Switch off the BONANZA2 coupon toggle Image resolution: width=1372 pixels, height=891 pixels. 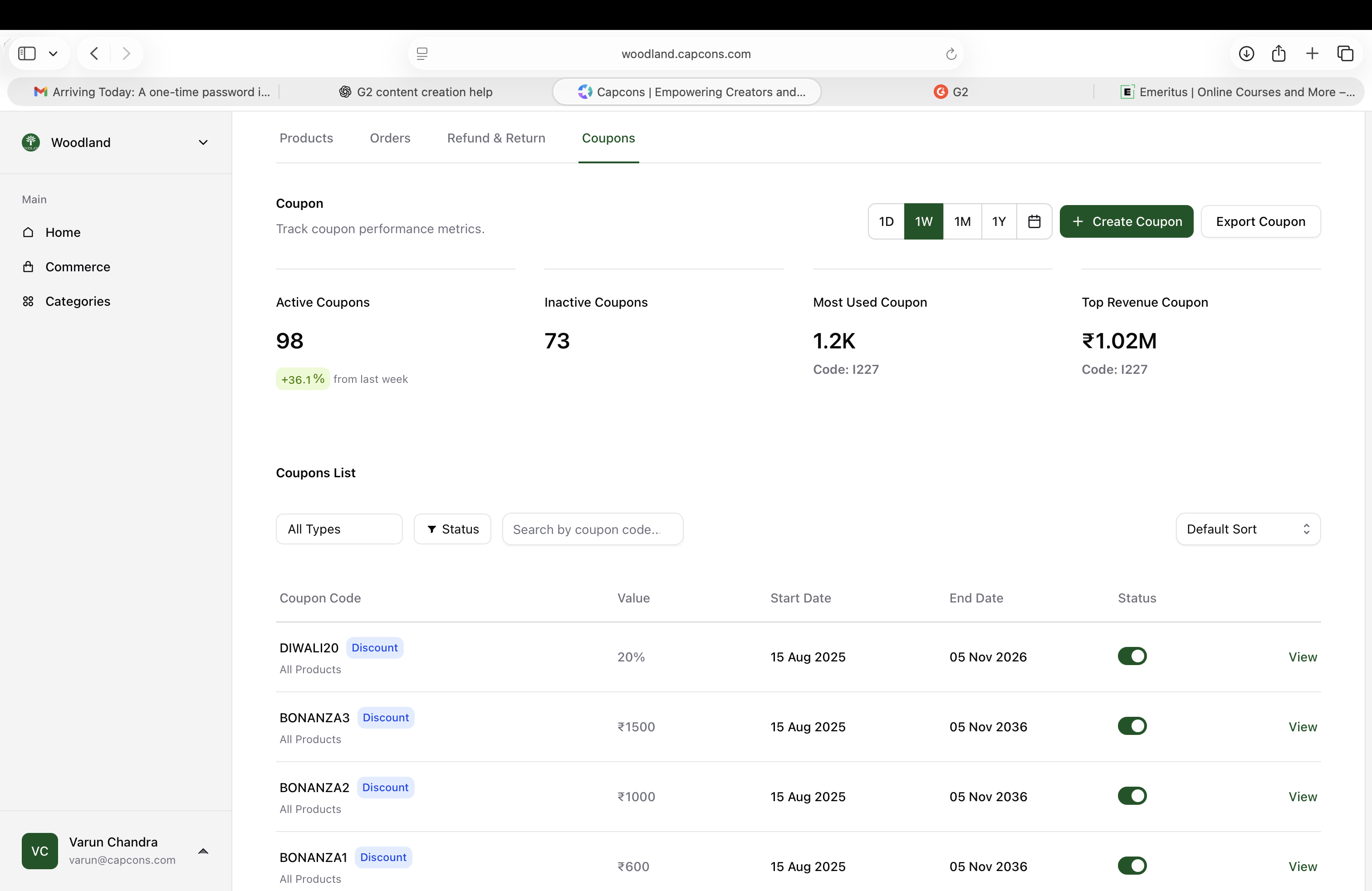point(1132,795)
